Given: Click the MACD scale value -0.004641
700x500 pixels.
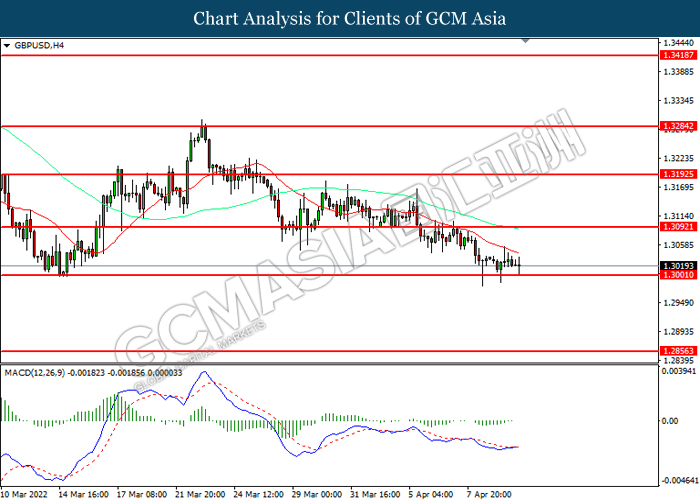Looking at the screenshot, I should (679, 481).
